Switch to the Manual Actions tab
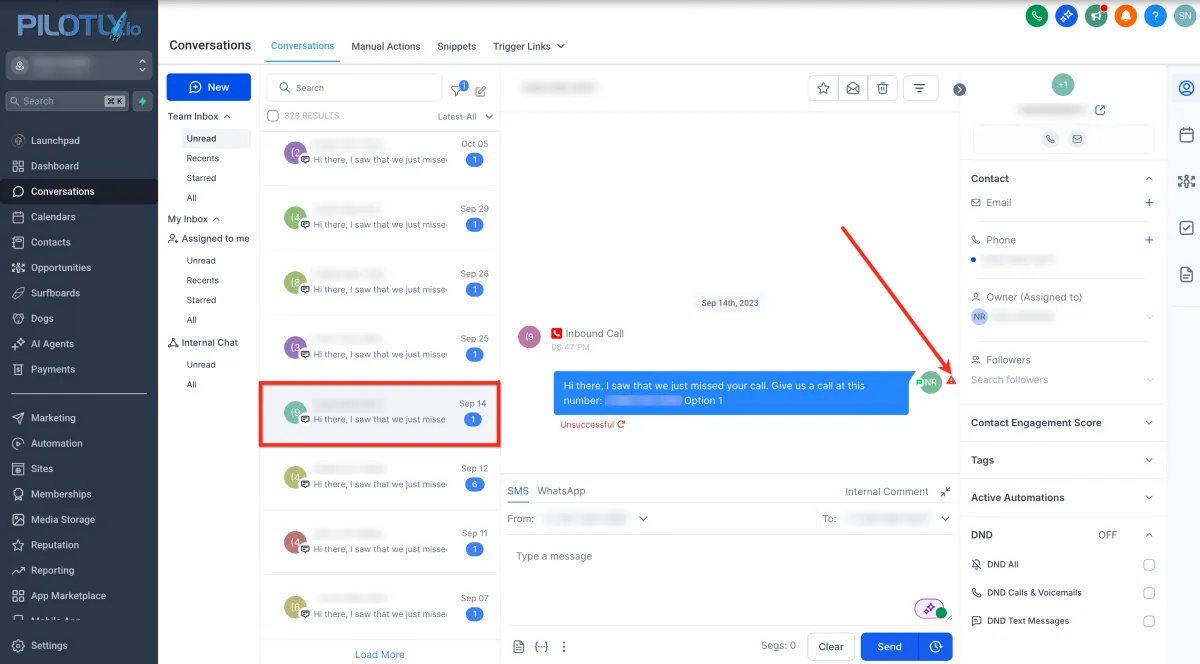The height and width of the screenshot is (664, 1200). 385,46
